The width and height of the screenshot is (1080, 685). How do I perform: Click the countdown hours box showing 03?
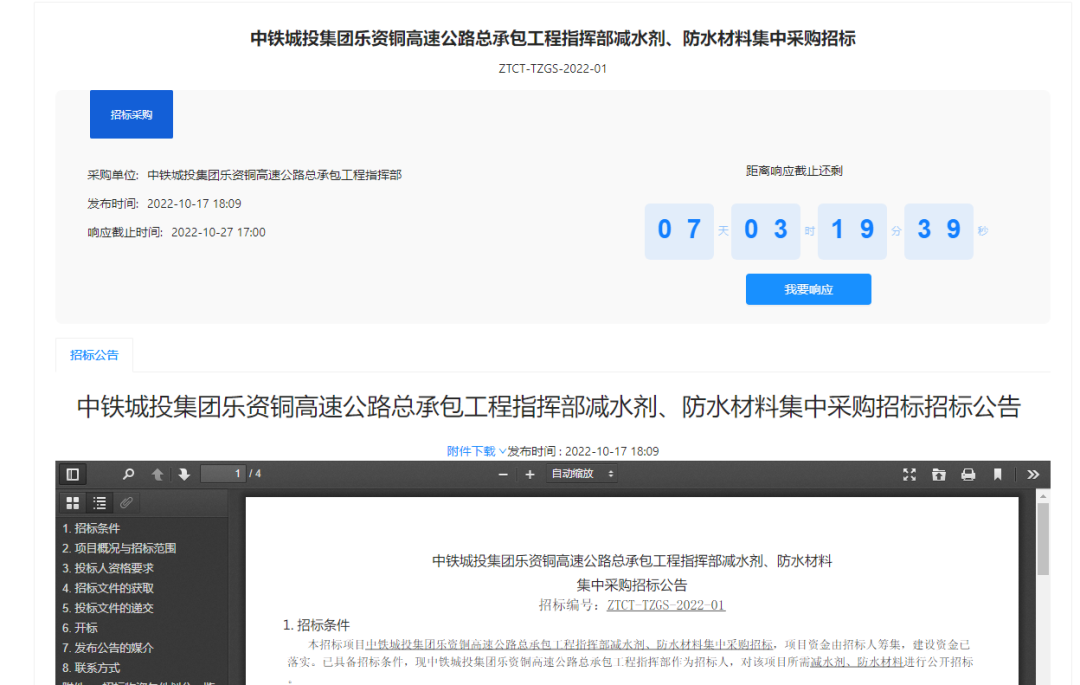pos(765,231)
